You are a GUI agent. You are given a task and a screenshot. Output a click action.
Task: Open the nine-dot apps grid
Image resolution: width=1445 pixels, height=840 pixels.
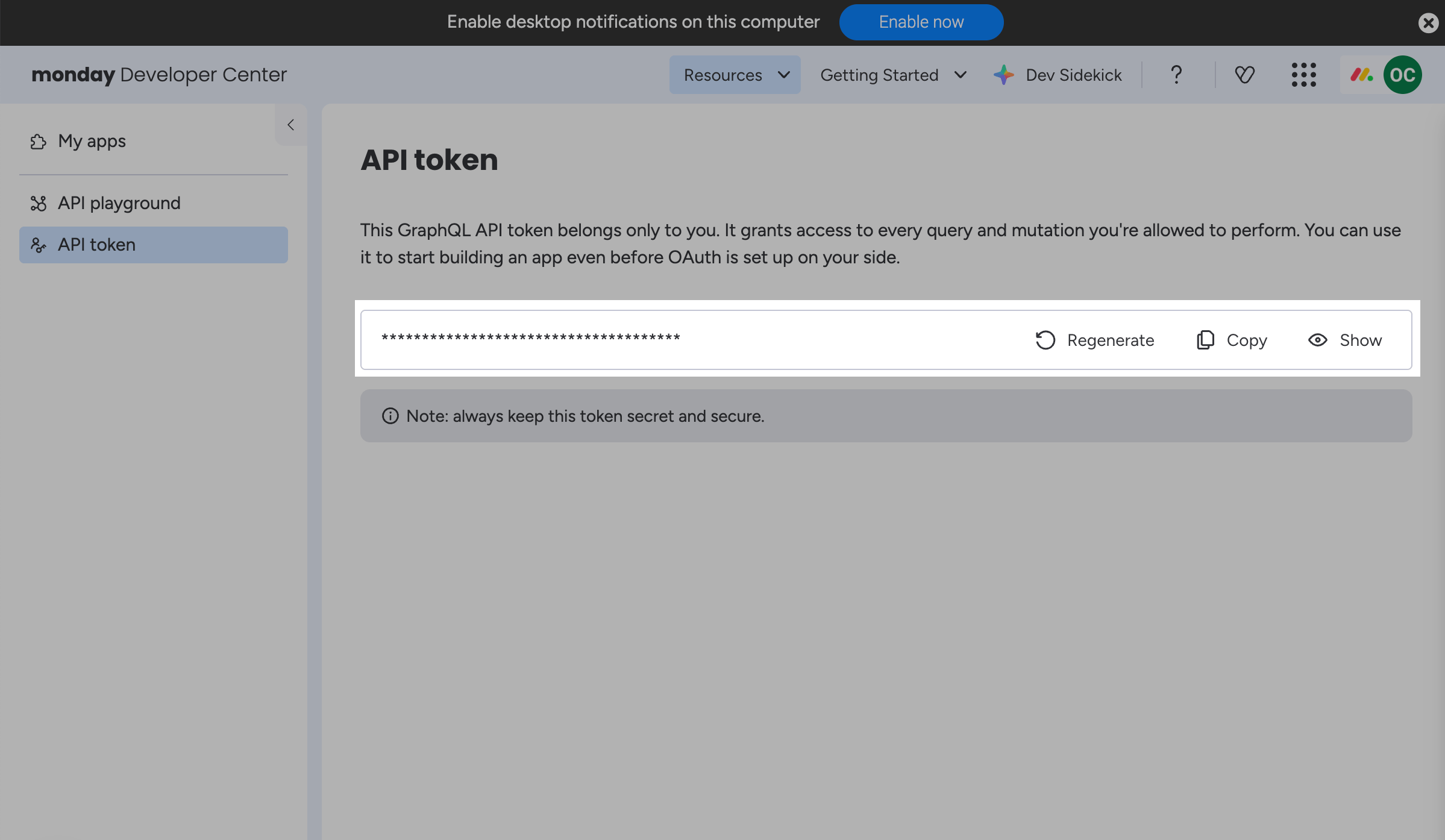(1303, 75)
